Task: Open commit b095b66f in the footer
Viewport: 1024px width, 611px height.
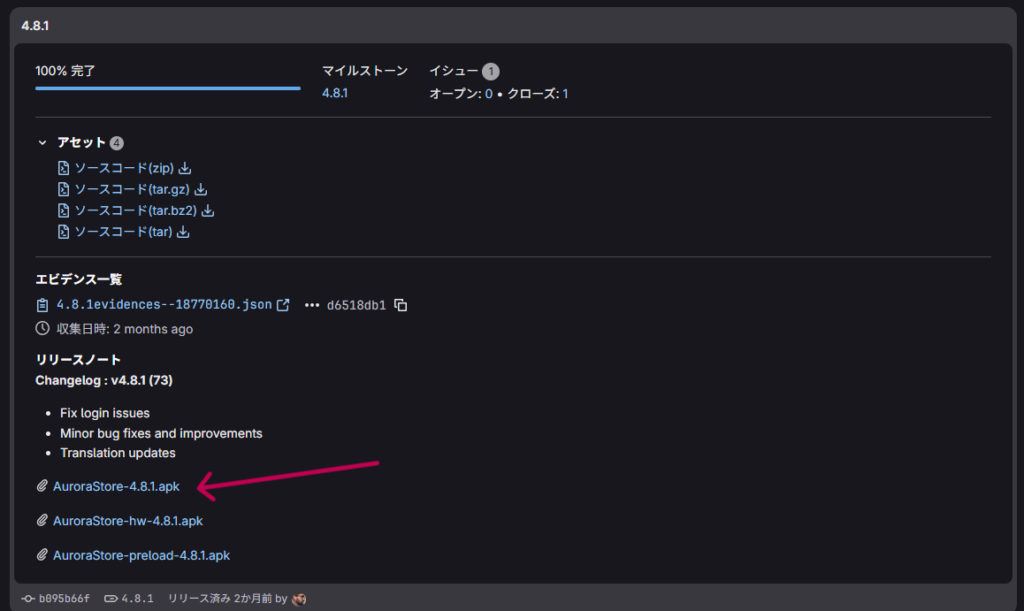Action: coord(64,599)
